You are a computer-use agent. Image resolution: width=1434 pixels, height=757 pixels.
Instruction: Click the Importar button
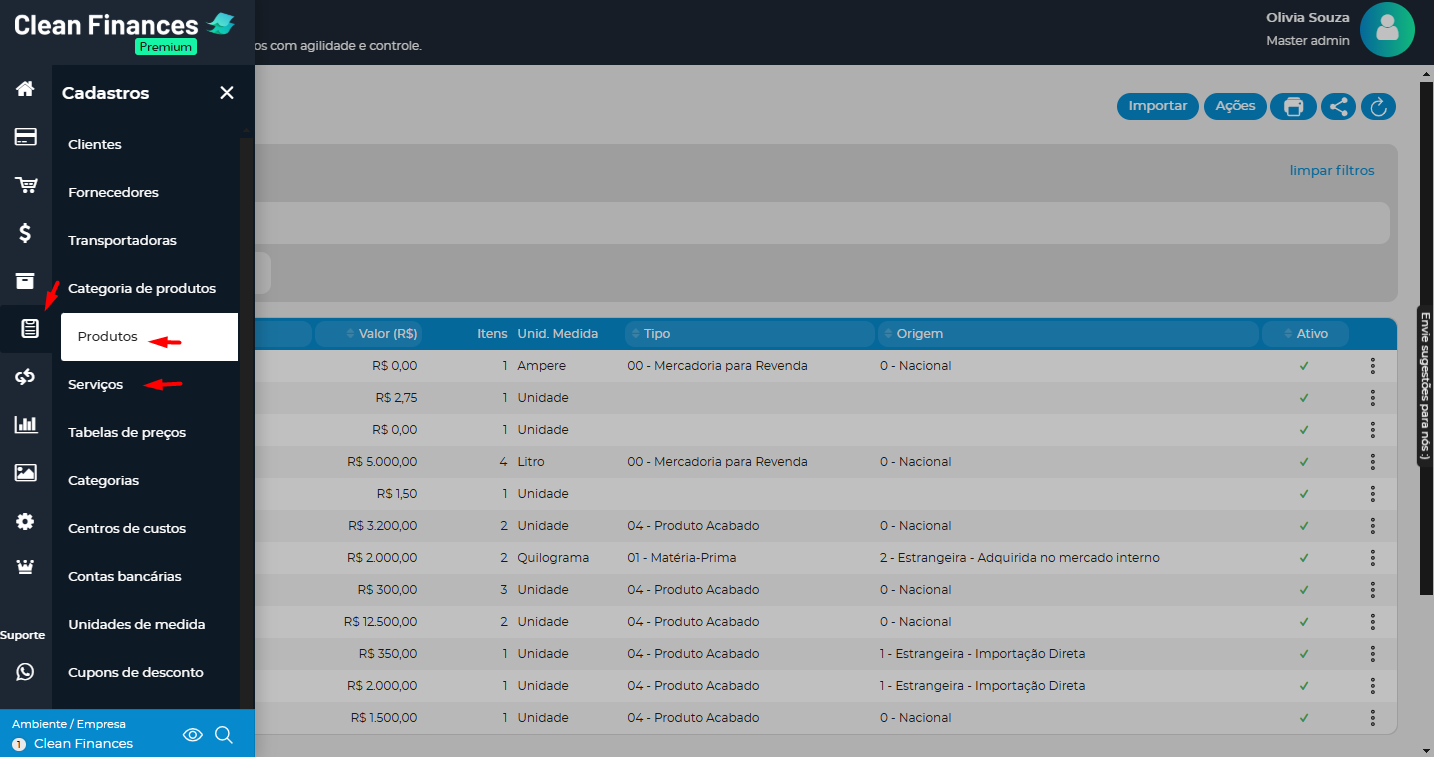click(1157, 106)
